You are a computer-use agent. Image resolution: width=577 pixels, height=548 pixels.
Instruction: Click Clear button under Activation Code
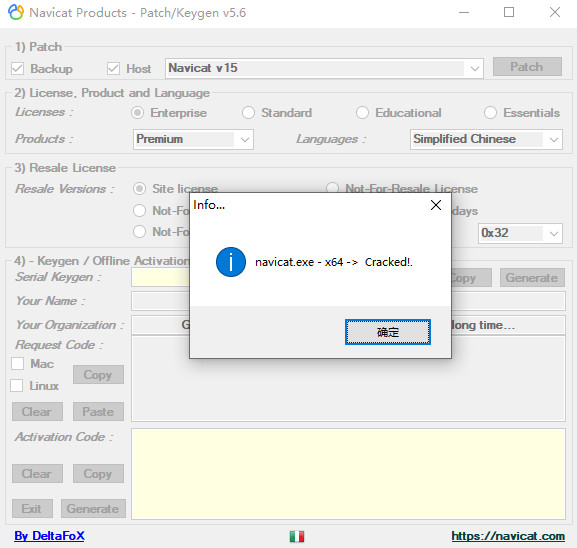click(x=37, y=473)
